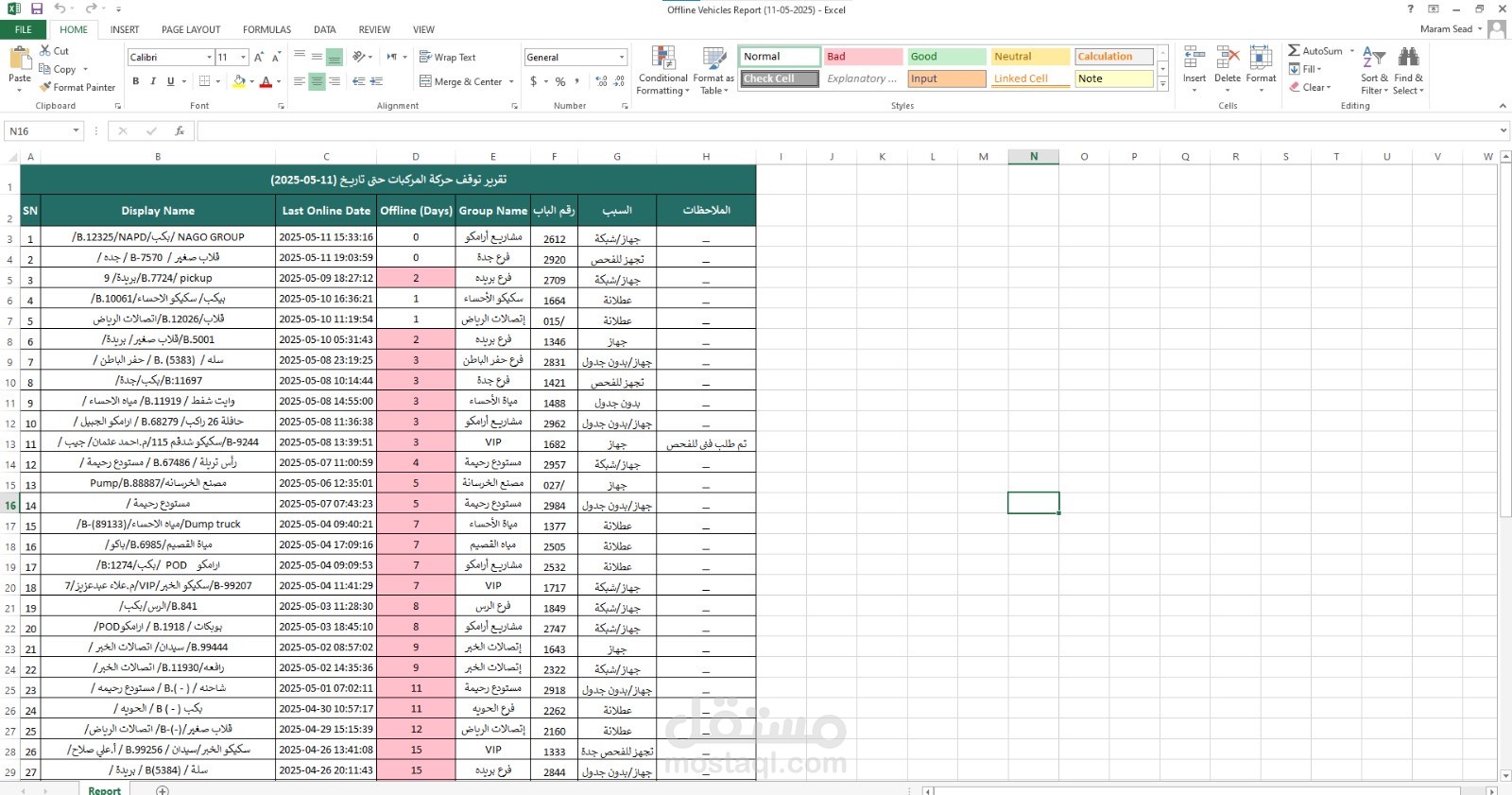Activate the Format Painter brush

(77, 87)
